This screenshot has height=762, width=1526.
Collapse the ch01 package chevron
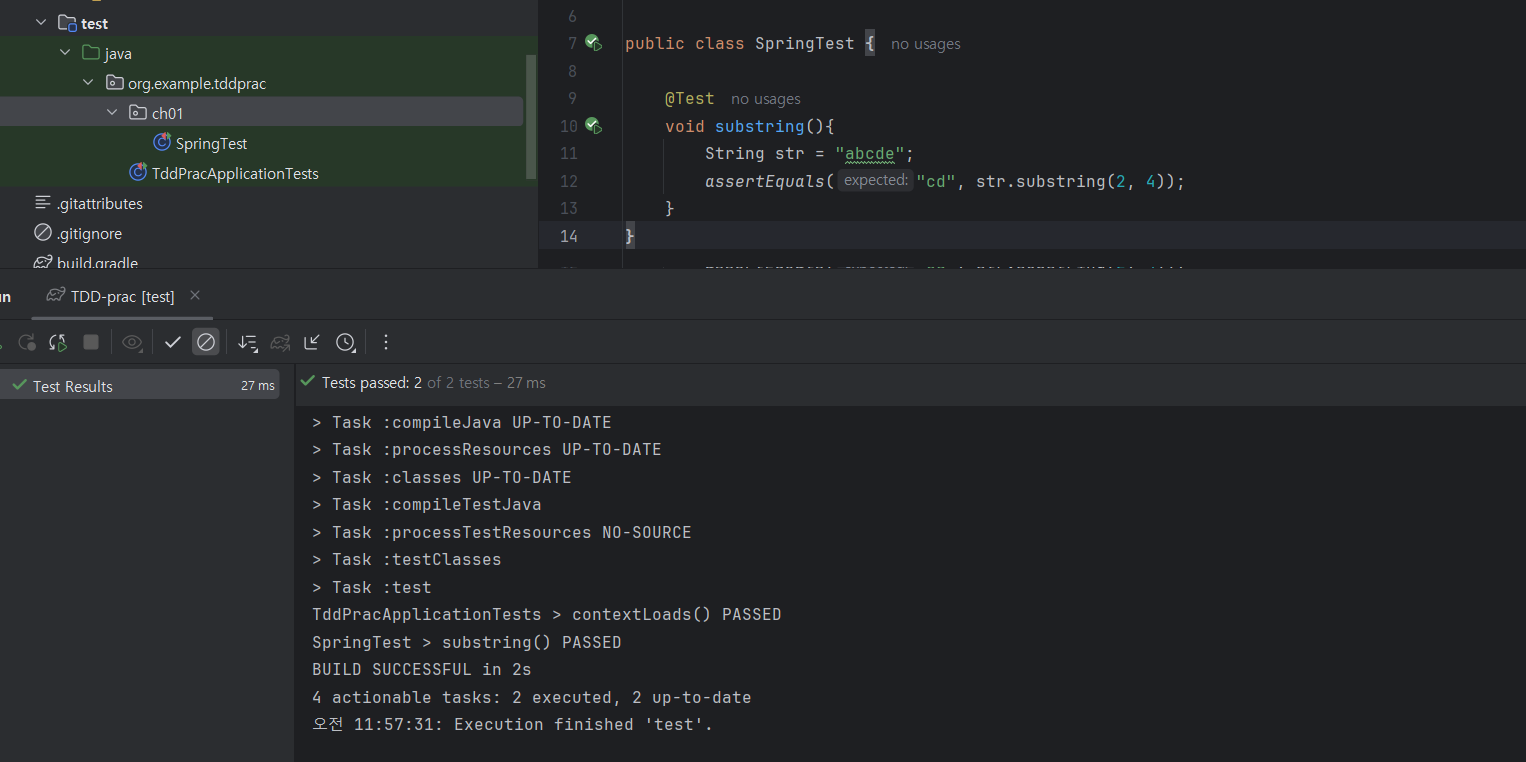click(112, 112)
